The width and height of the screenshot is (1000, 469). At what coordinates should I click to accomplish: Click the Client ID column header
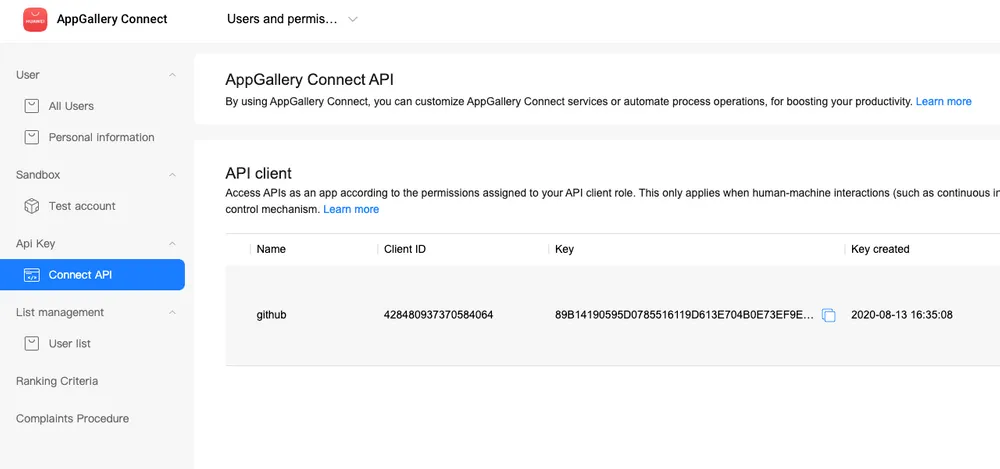tap(404, 249)
